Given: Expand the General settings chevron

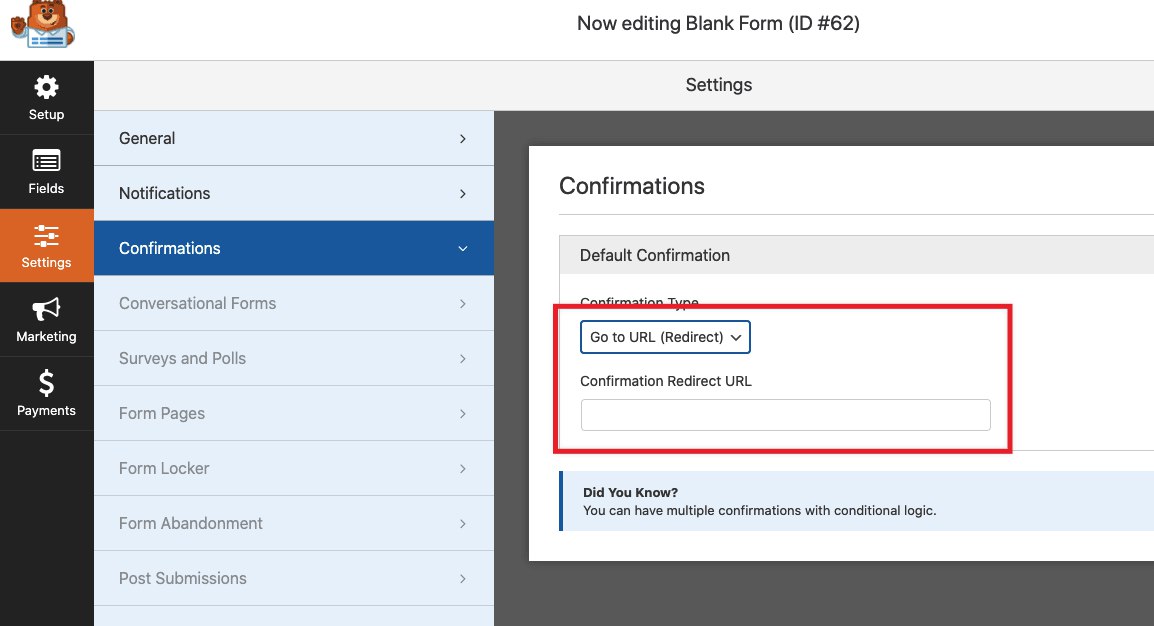Looking at the screenshot, I should (462, 139).
